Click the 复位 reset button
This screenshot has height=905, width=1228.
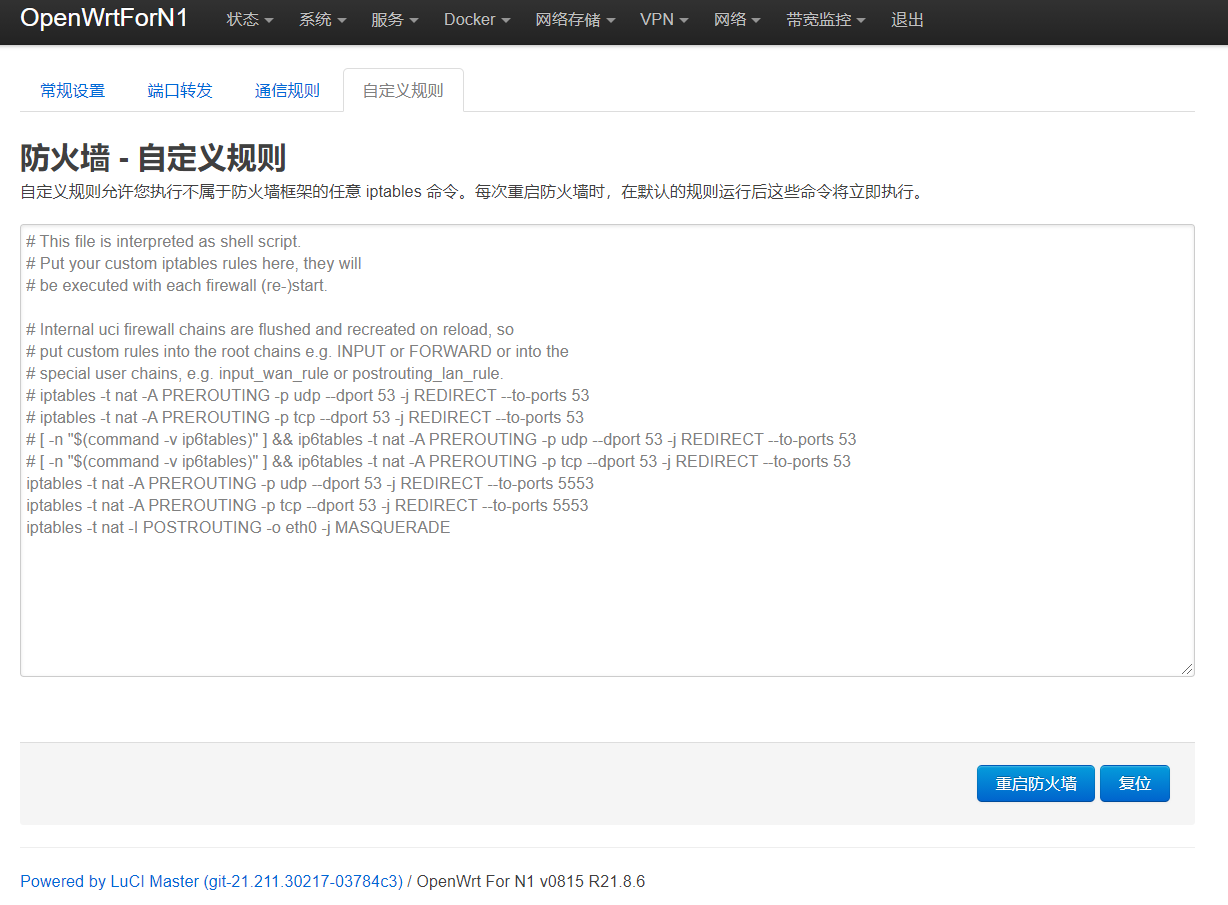tap(1135, 783)
